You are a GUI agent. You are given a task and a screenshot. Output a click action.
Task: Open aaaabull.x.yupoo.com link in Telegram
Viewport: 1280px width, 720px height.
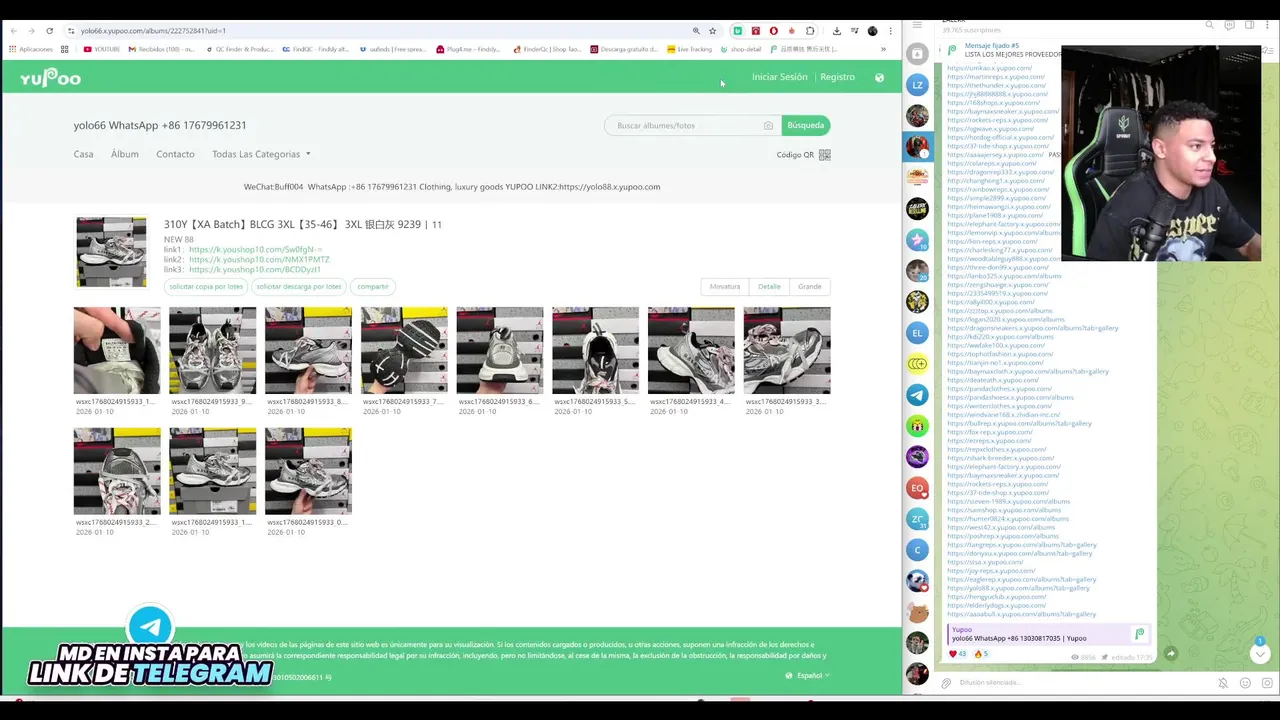pos(1021,614)
